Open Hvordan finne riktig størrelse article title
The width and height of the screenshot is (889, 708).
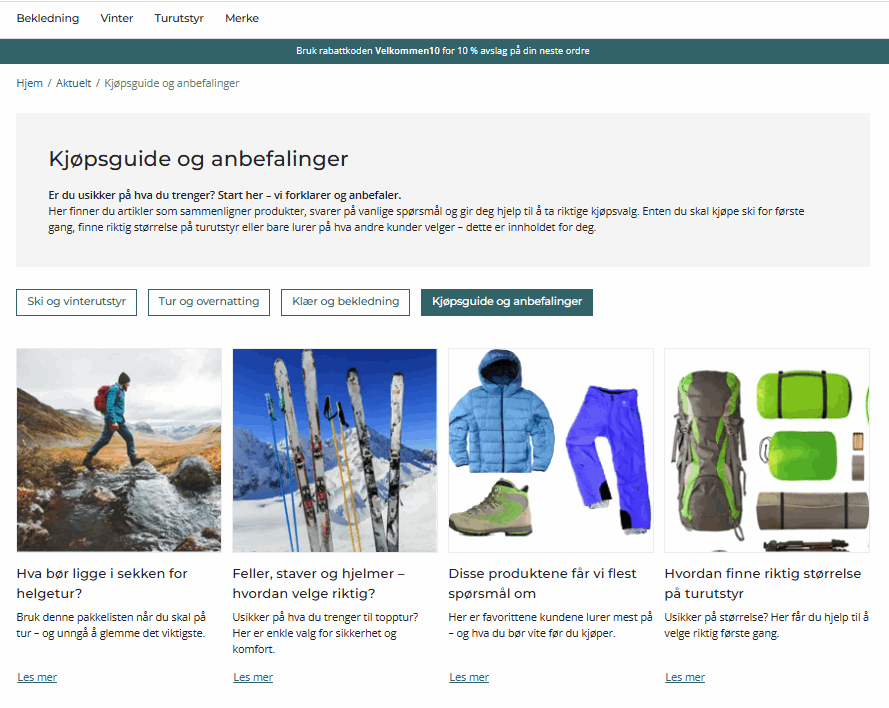click(x=763, y=583)
